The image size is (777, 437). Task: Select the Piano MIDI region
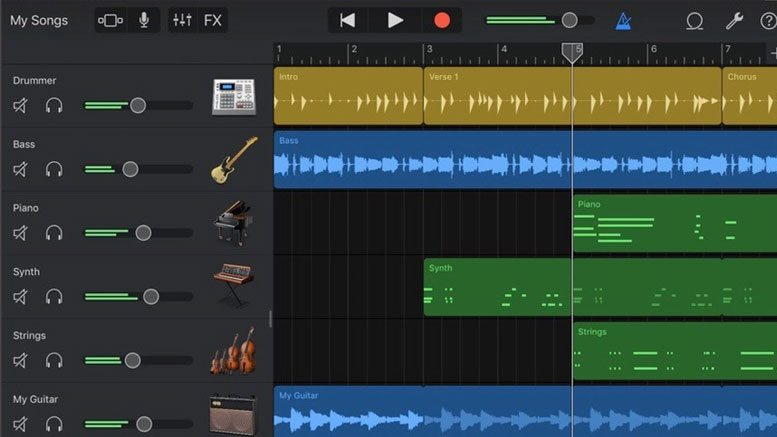(675, 223)
